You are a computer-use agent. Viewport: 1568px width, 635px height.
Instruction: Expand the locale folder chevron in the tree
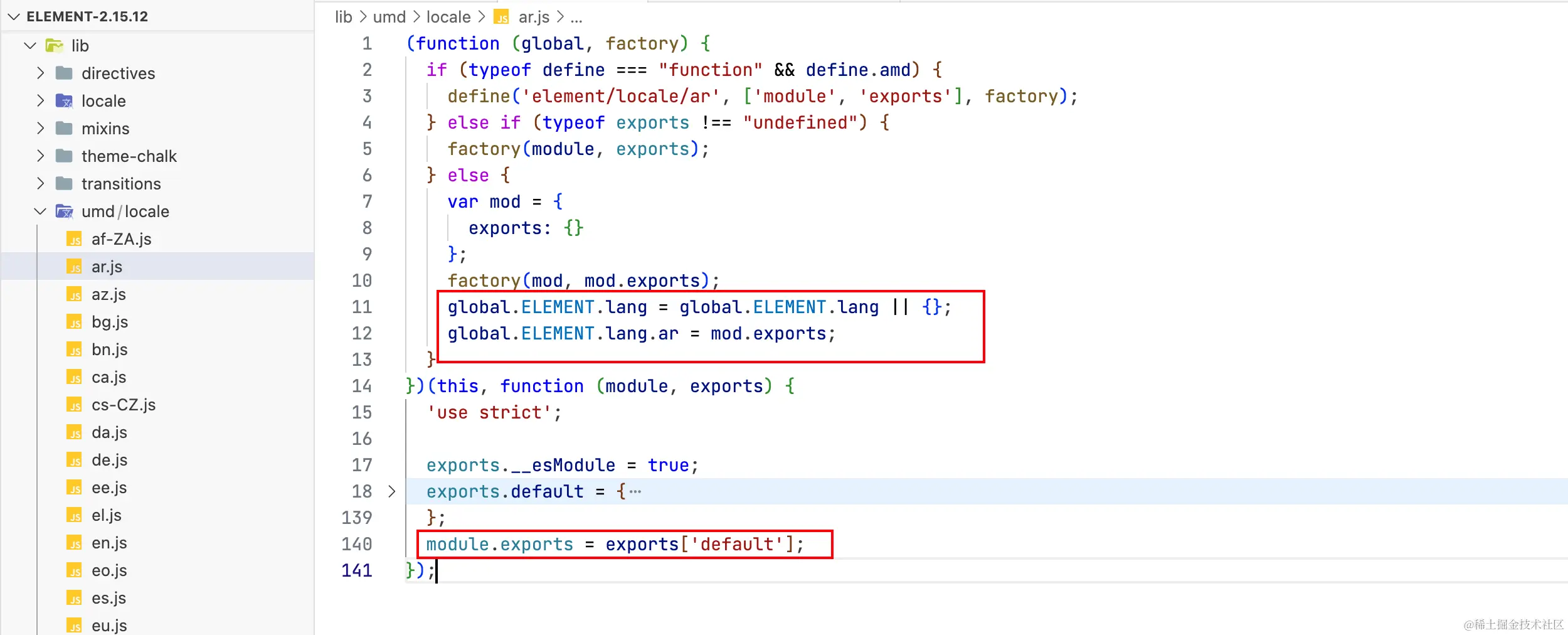click(x=41, y=100)
